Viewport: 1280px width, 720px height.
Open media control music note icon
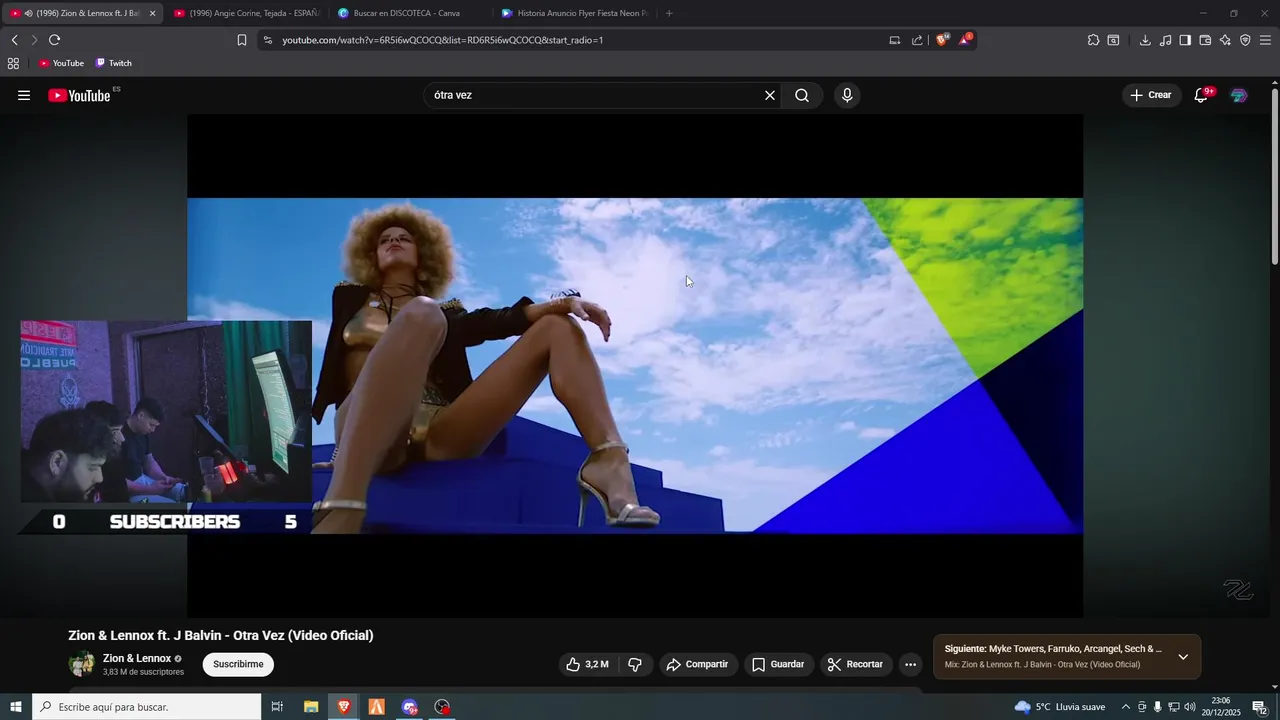1165,40
